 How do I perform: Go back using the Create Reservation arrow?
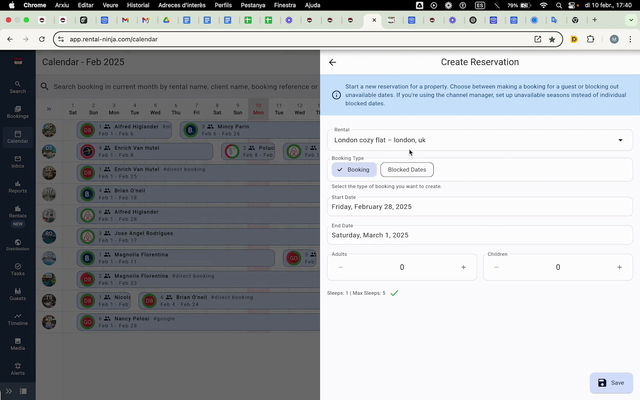(333, 62)
